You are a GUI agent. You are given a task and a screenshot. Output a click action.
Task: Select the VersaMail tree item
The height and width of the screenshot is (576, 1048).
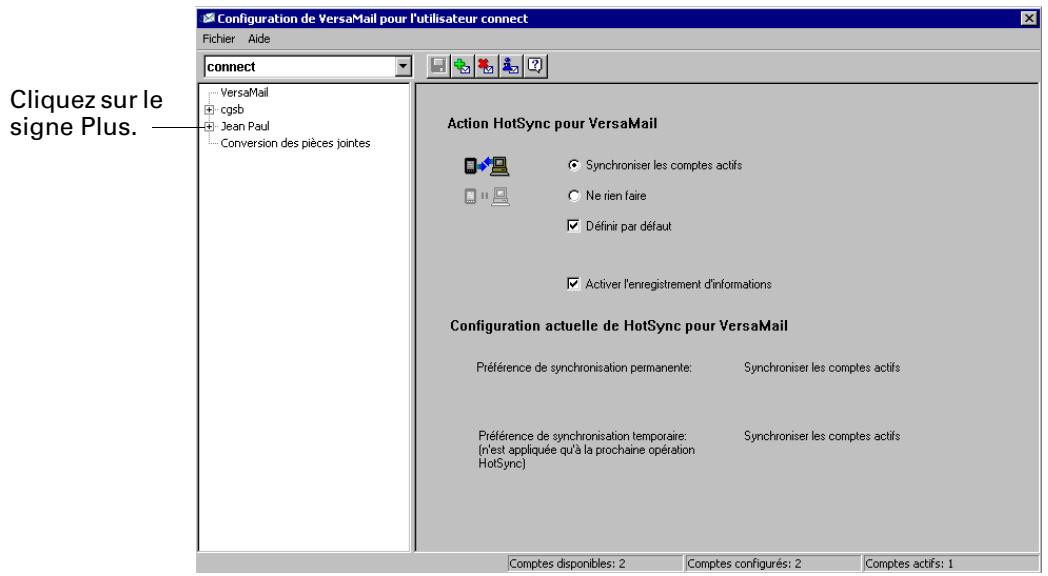244,93
